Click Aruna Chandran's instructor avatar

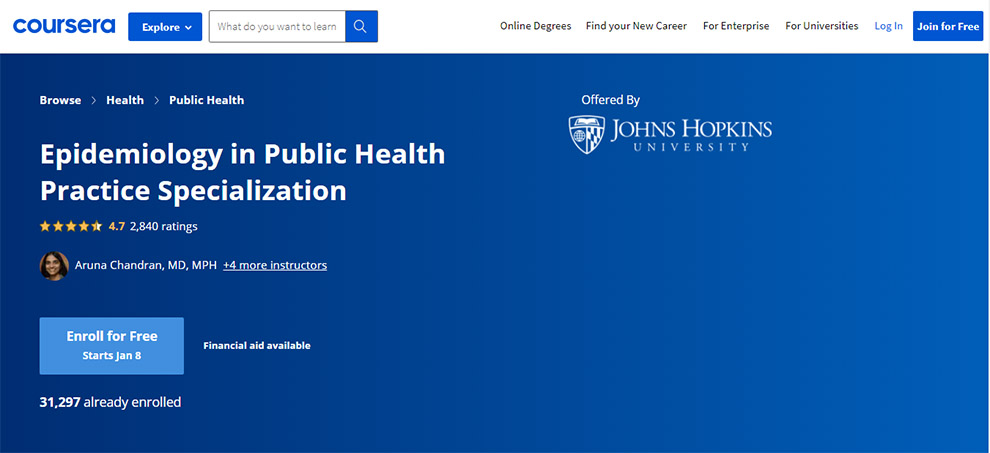coord(54,265)
